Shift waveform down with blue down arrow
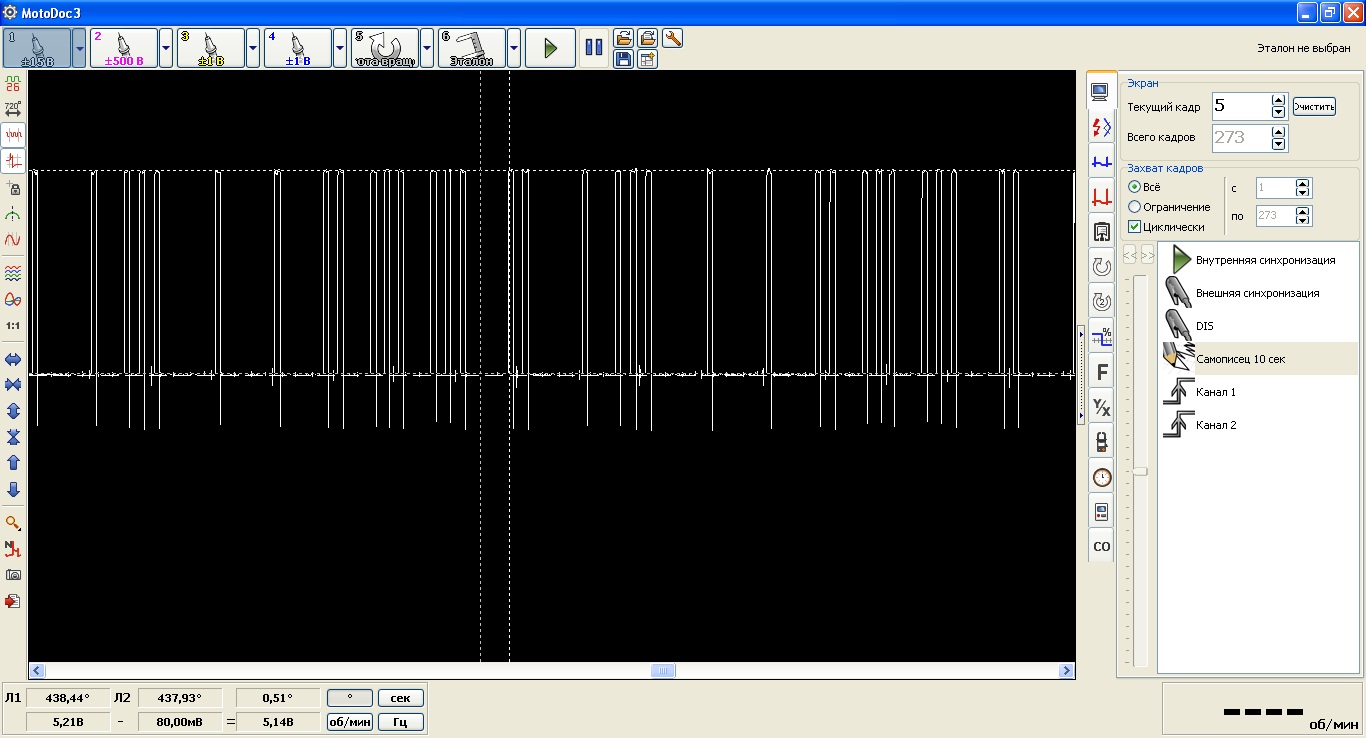Image resolution: width=1366 pixels, height=738 pixels. (x=13, y=489)
